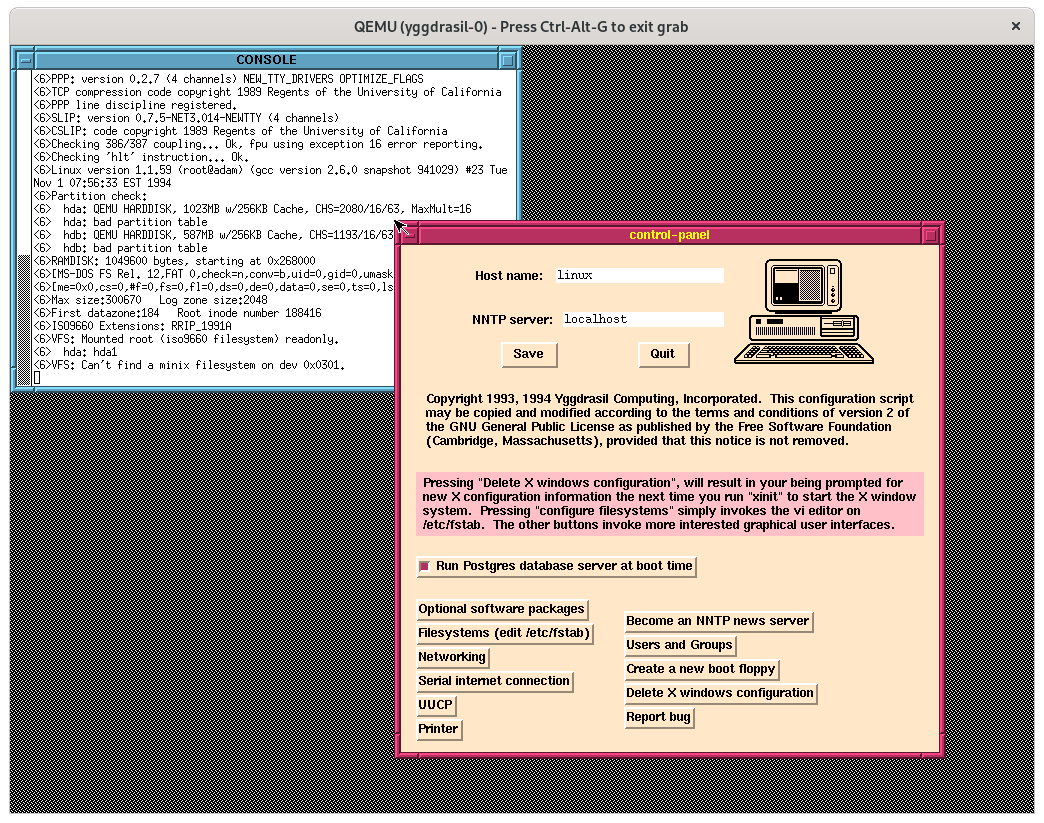The image size is (1044, 823).
Task: Click Become an NNTP news server
Action: tap(718, 621)
